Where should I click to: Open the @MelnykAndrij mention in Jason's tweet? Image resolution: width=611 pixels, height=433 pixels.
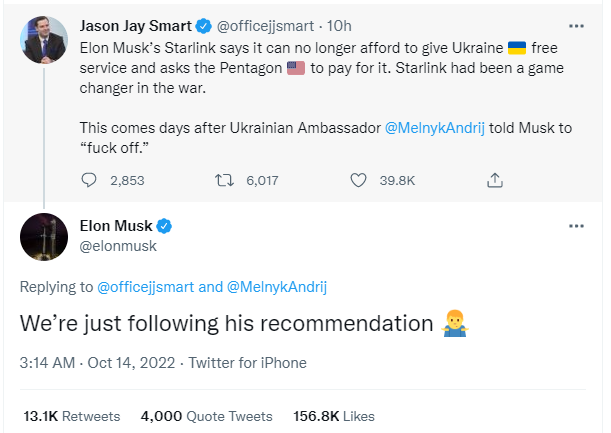click(x=433, y=131)
